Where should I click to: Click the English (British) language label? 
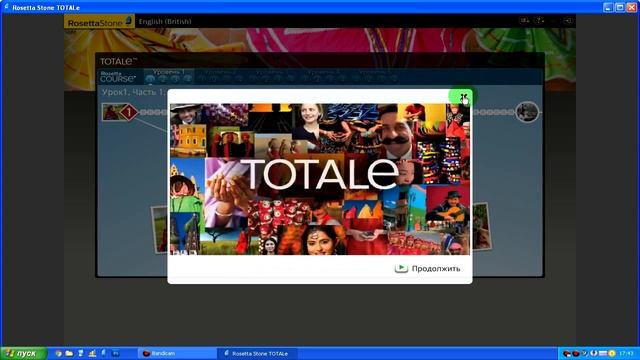pyautogui.click(x=165, y=22)
